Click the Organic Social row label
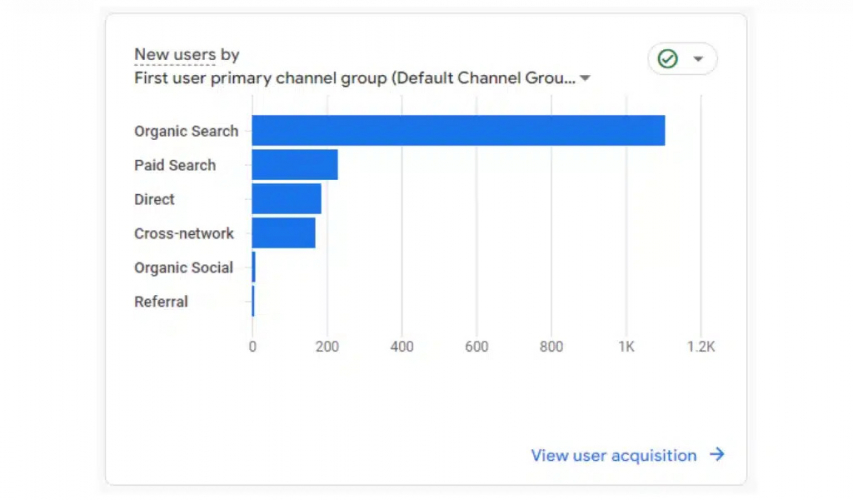 183,267
